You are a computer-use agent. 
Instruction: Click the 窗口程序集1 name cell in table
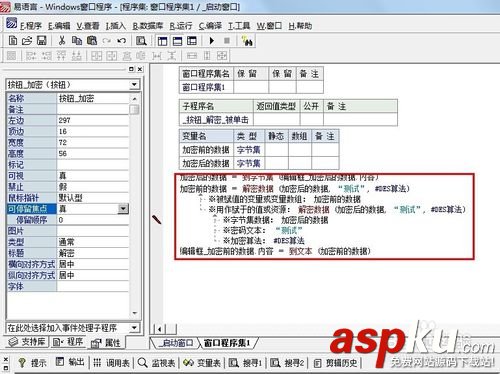click(206, 87)
